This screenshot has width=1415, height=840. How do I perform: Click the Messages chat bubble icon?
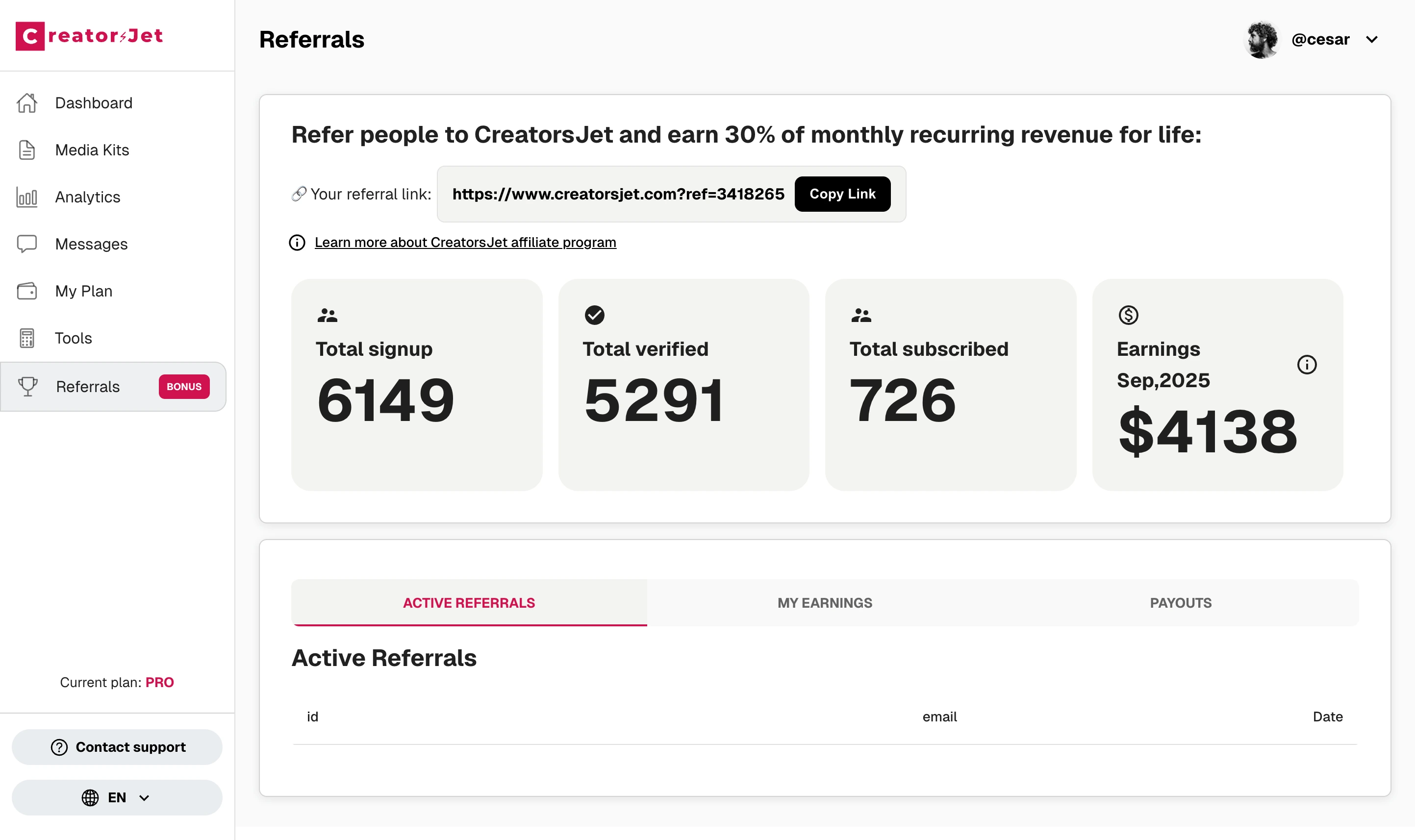click(26, 244)
